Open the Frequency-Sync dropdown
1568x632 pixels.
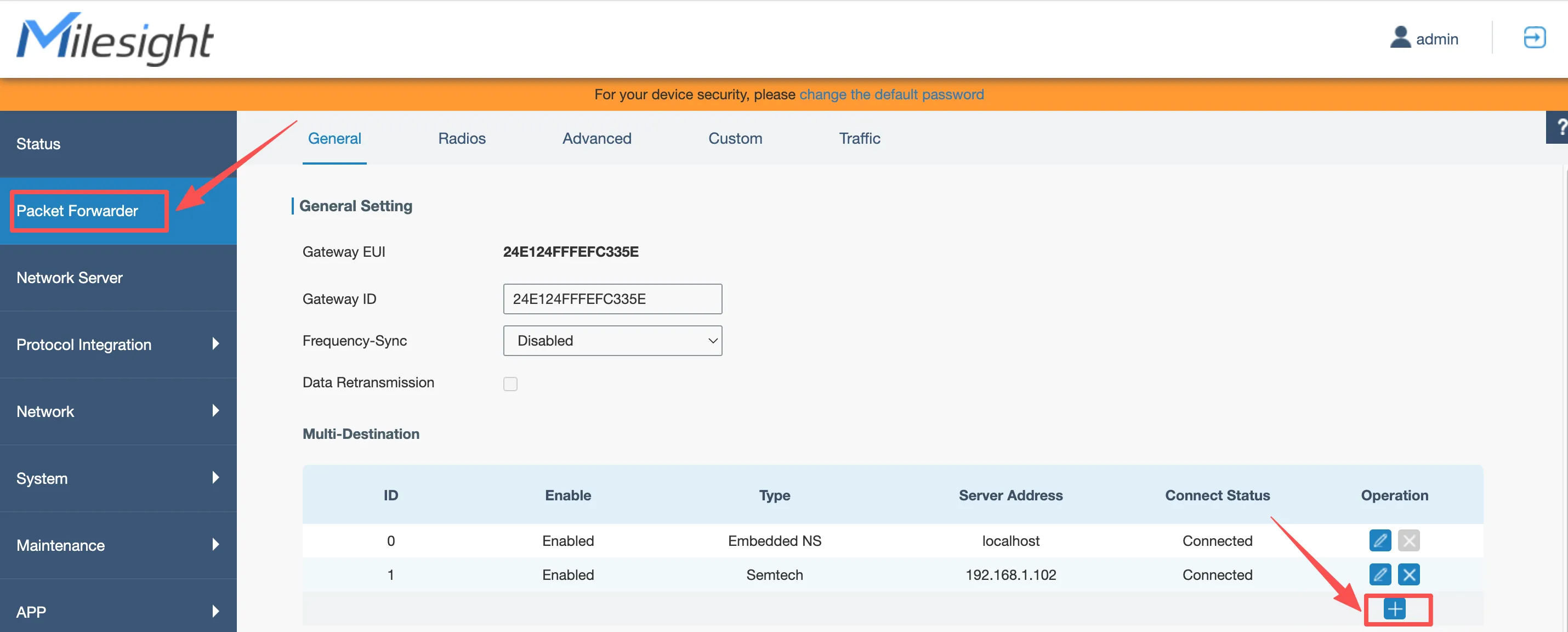click(612, 340)
